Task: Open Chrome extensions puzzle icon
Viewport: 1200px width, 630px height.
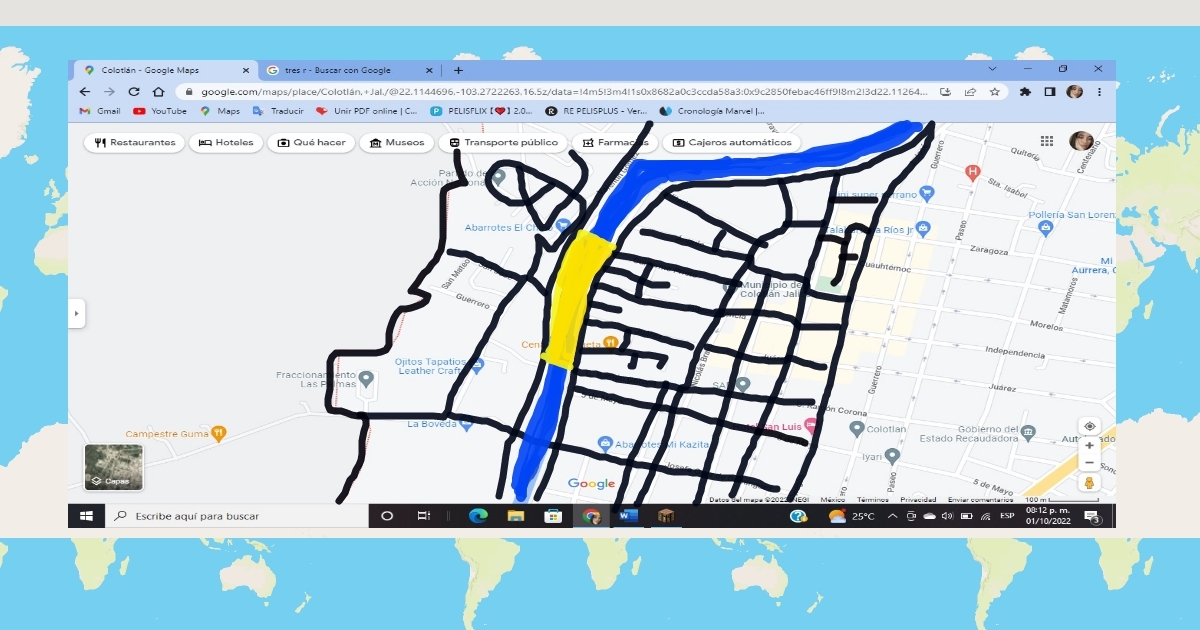Action: pyautogui.click(x=1025, y=91)
